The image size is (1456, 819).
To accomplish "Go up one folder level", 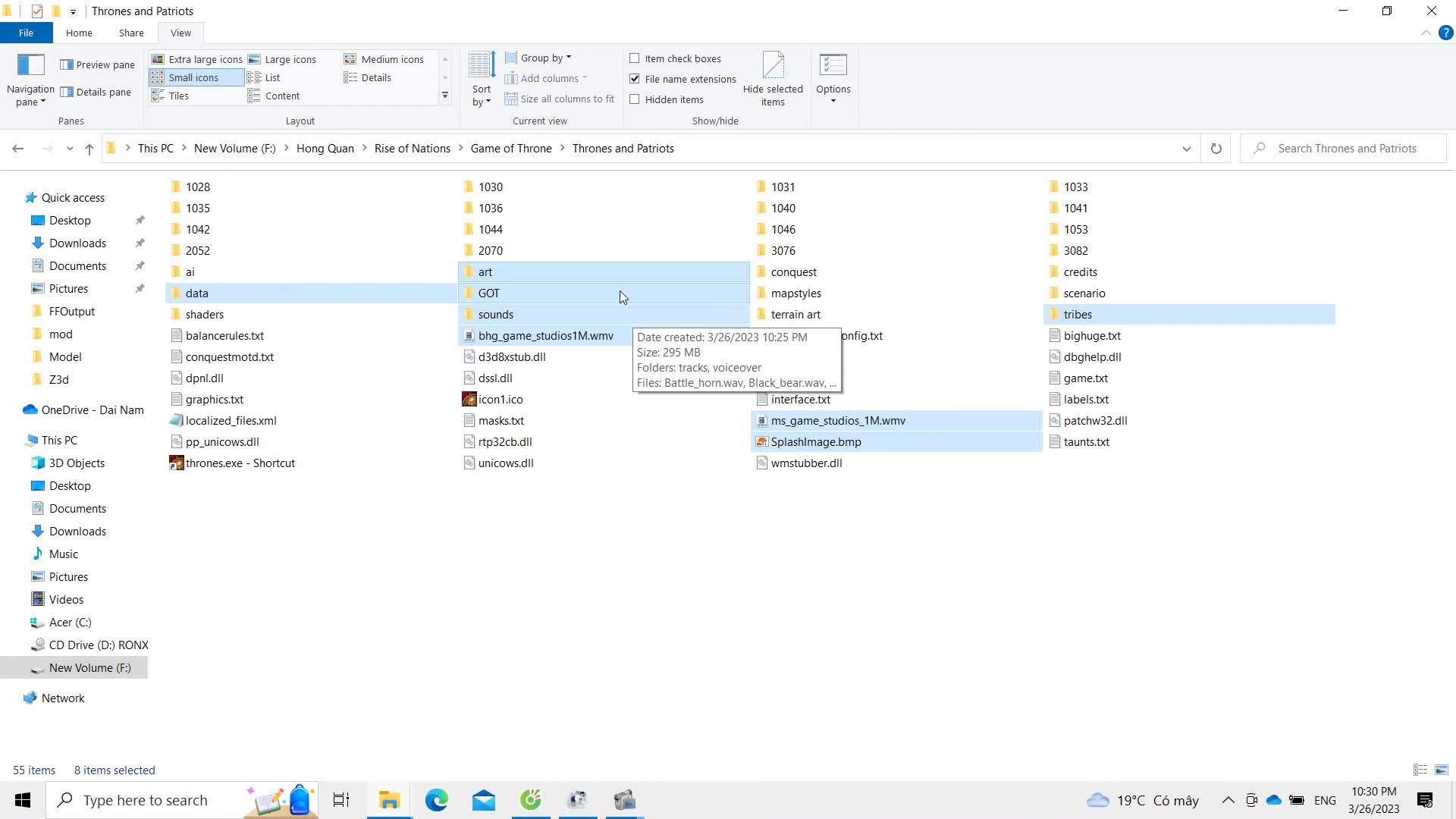I will click(x=89, y=149).
